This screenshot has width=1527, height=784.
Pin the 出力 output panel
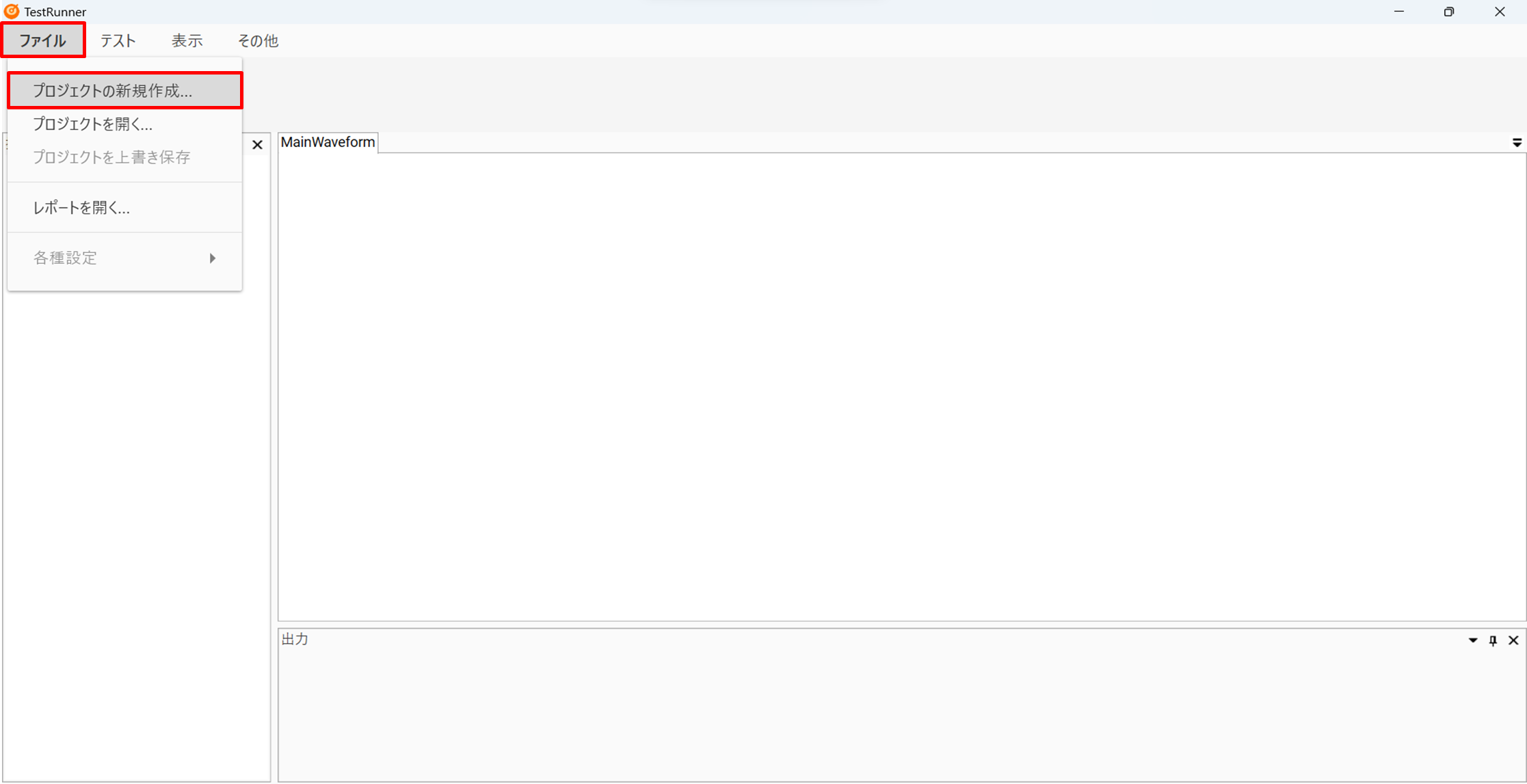click(1493, 640)
